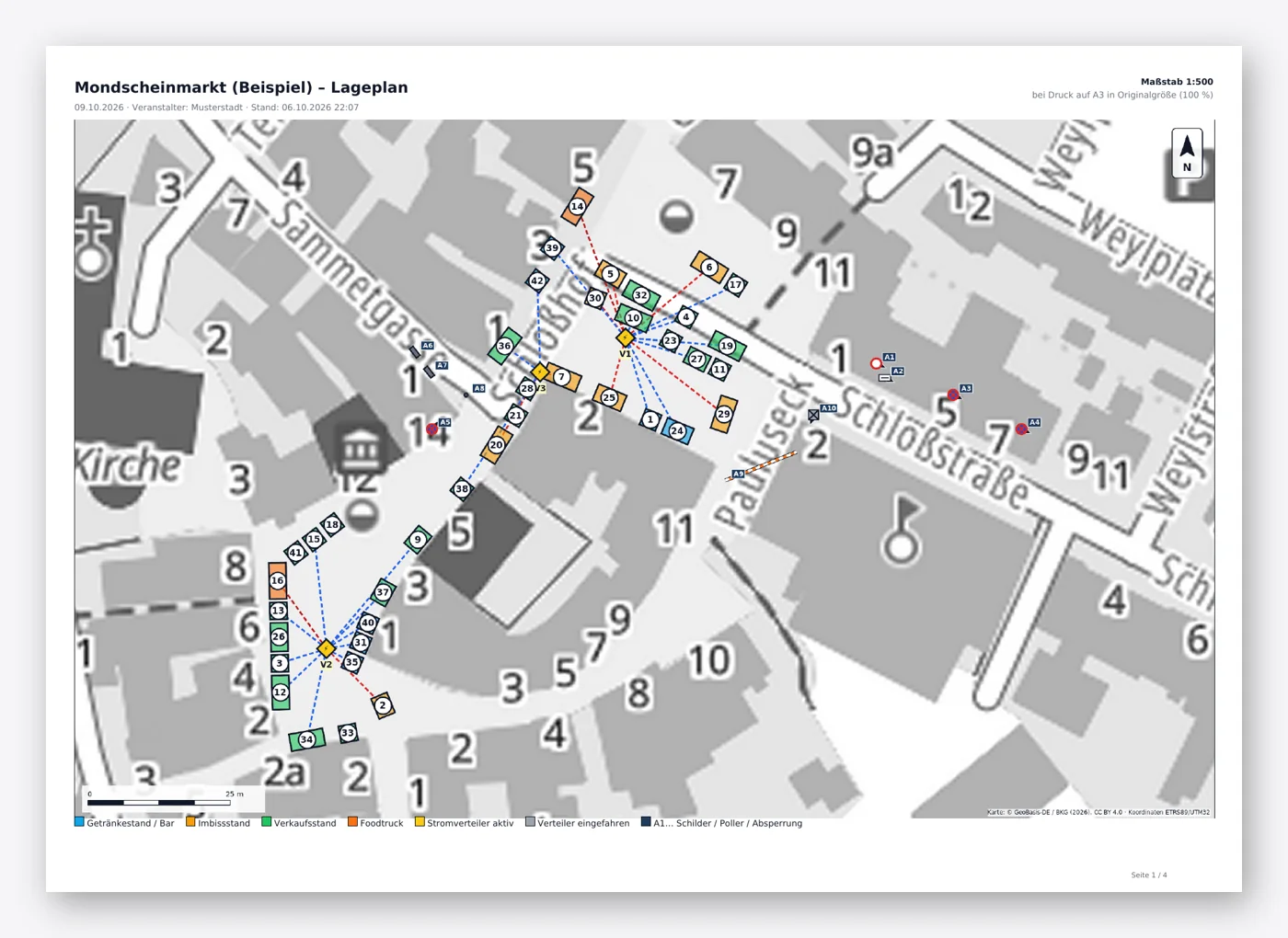Viewport: 1288px width, 938px height.
Task: Select barrier sign label A9
Action: [738, 475]
